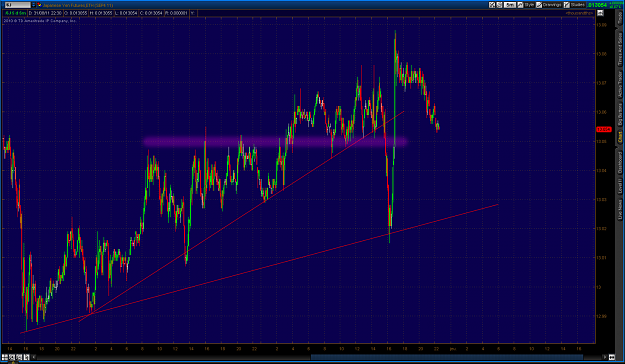The image size is (625, 364).
Task: Click the horizontal scrollbar left arrow
Action: pyautogui.click(x=34, y=357)
